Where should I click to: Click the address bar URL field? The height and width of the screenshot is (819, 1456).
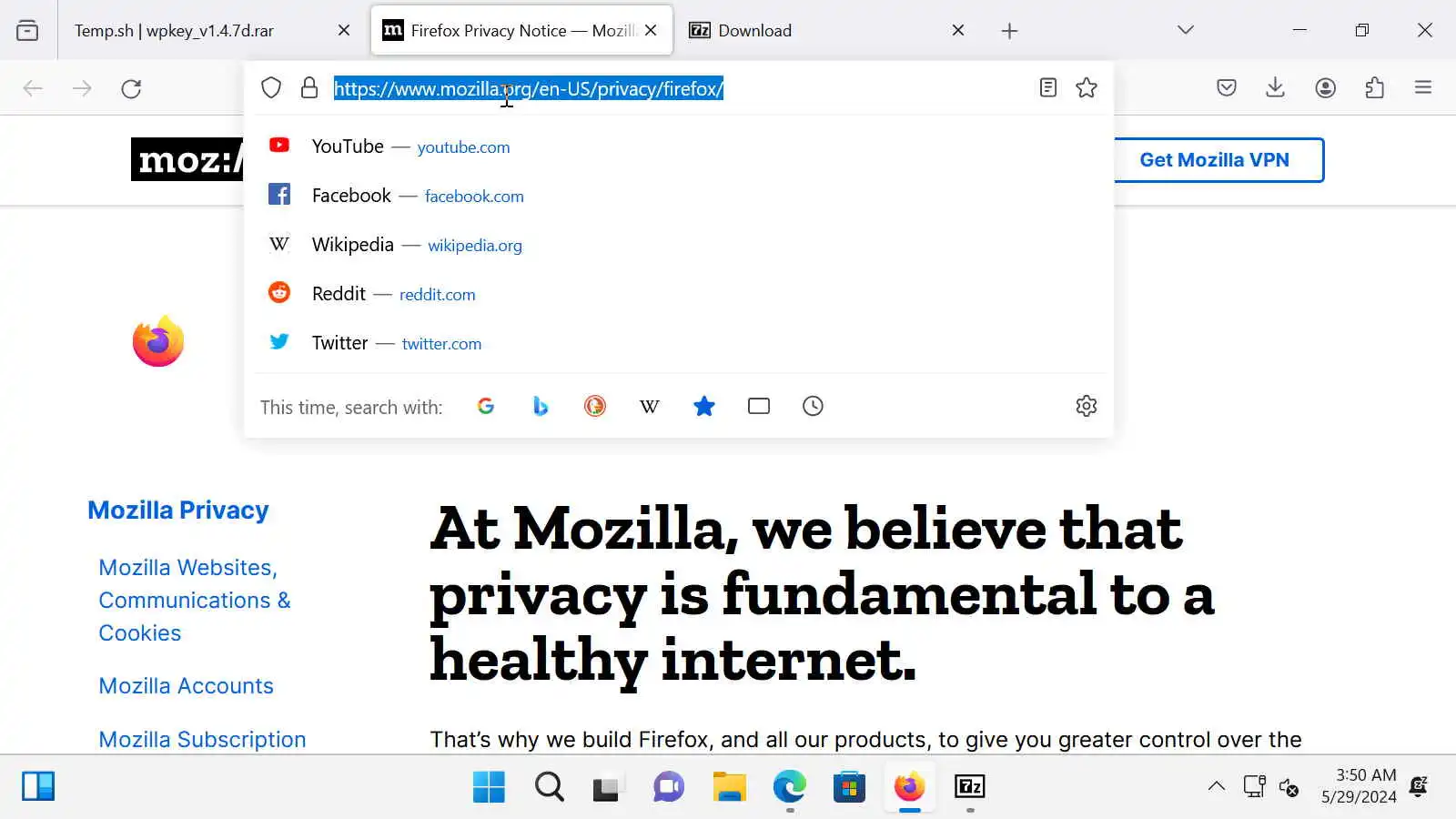[x=678, y=88]
